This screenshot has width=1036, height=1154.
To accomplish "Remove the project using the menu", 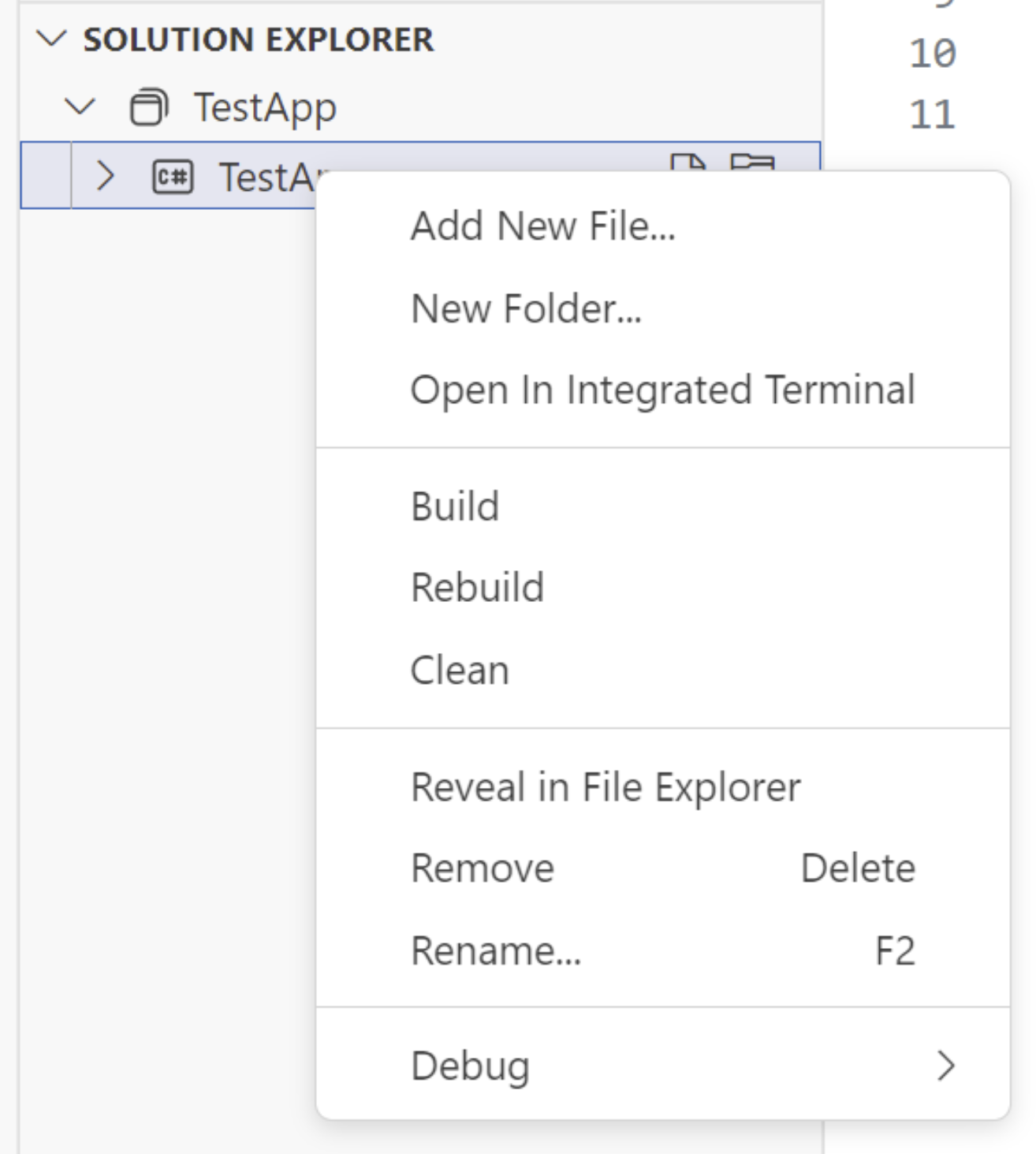I will click(482, 868).
